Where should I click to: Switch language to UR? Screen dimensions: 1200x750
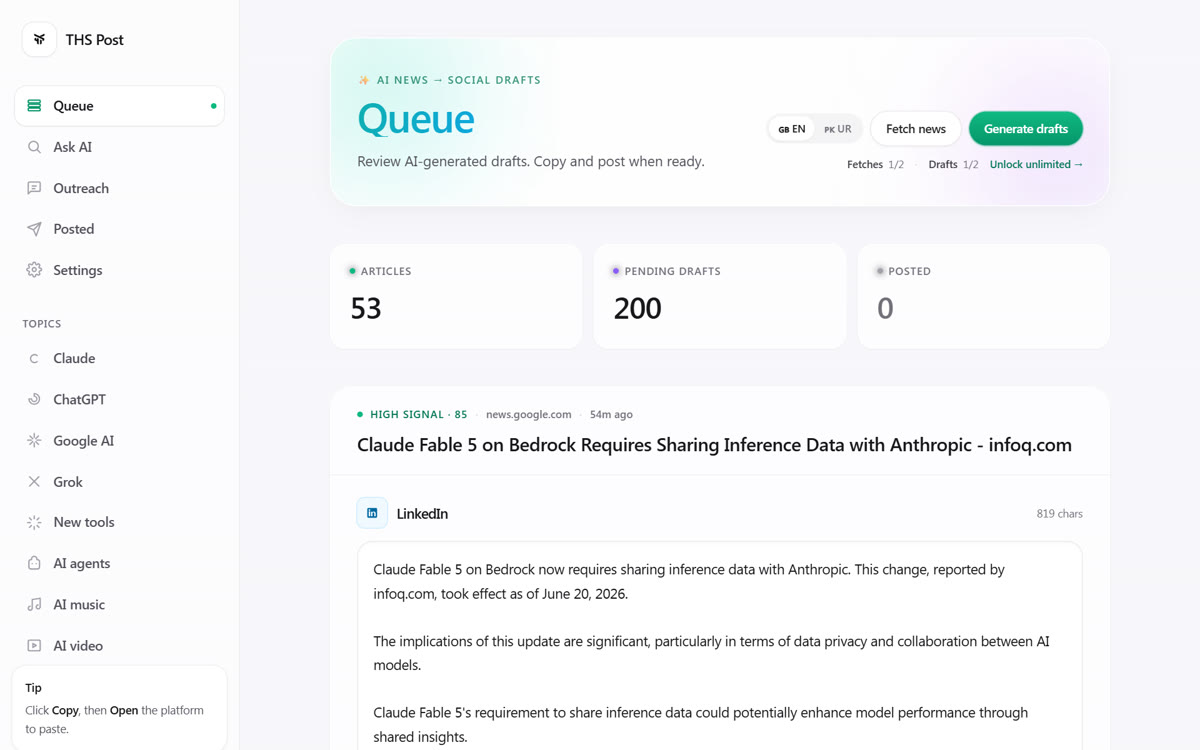[x=838, y=129]
